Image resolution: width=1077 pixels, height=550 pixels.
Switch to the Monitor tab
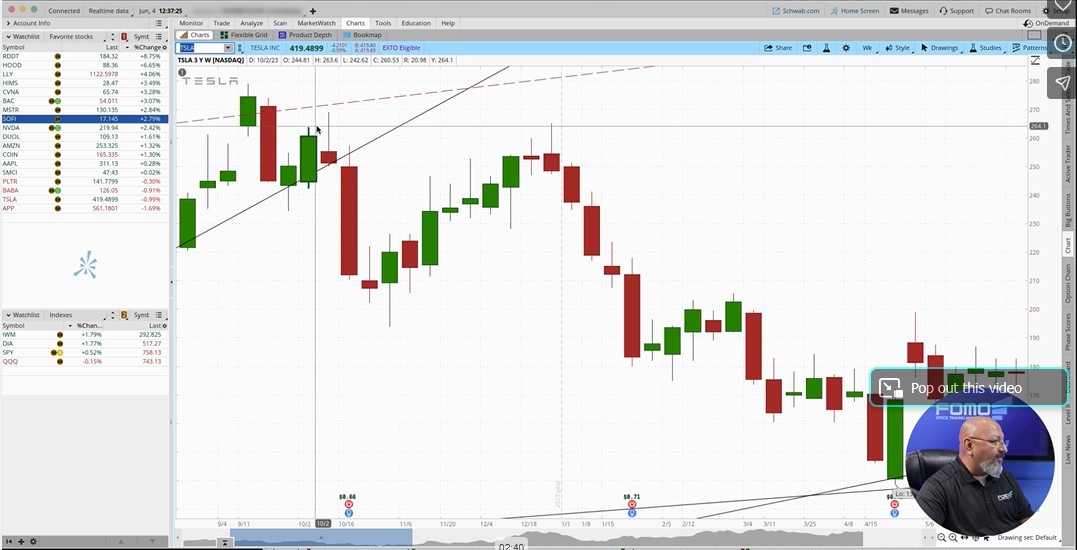coord(191,23)
